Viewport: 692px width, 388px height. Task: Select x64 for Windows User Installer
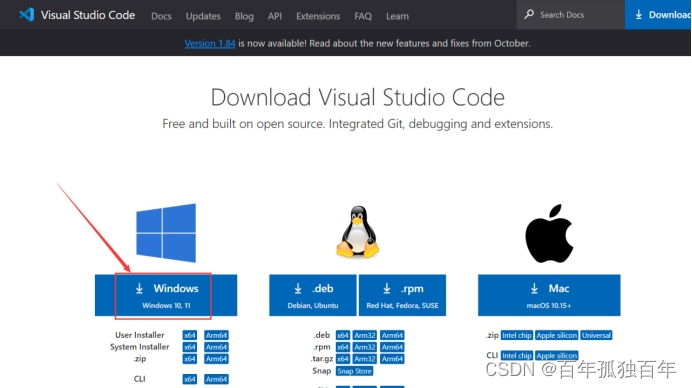[190, 335]
